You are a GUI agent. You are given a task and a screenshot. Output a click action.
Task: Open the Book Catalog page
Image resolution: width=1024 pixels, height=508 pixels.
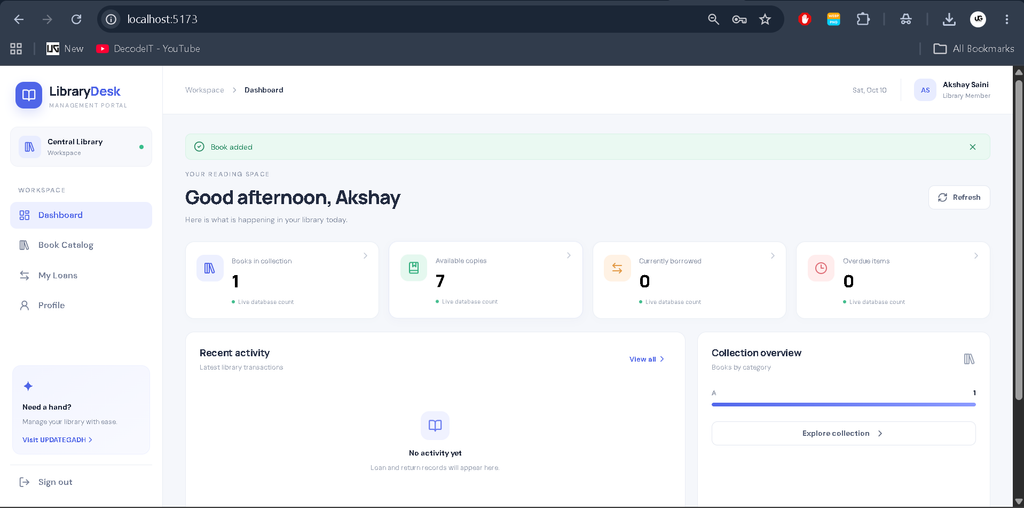tap(81, 245)
